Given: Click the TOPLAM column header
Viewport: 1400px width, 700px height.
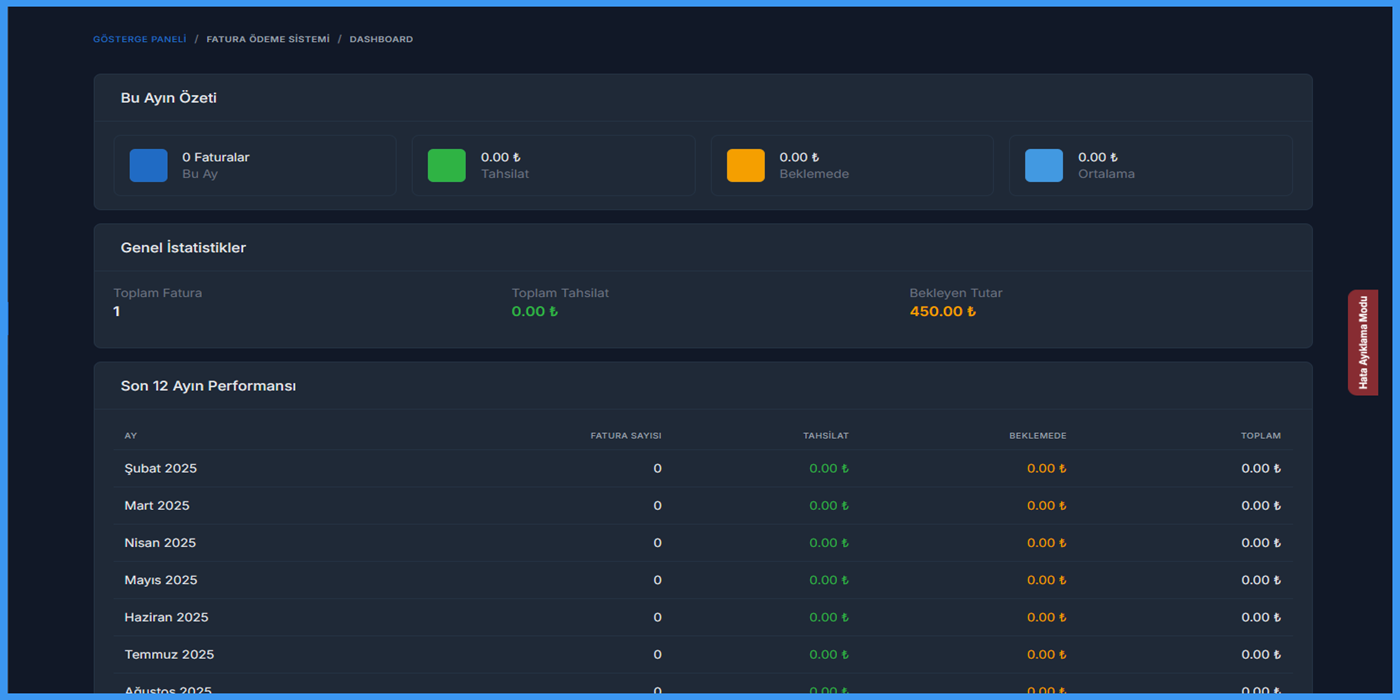Looking at the screenshot, I should [1260, 435].
